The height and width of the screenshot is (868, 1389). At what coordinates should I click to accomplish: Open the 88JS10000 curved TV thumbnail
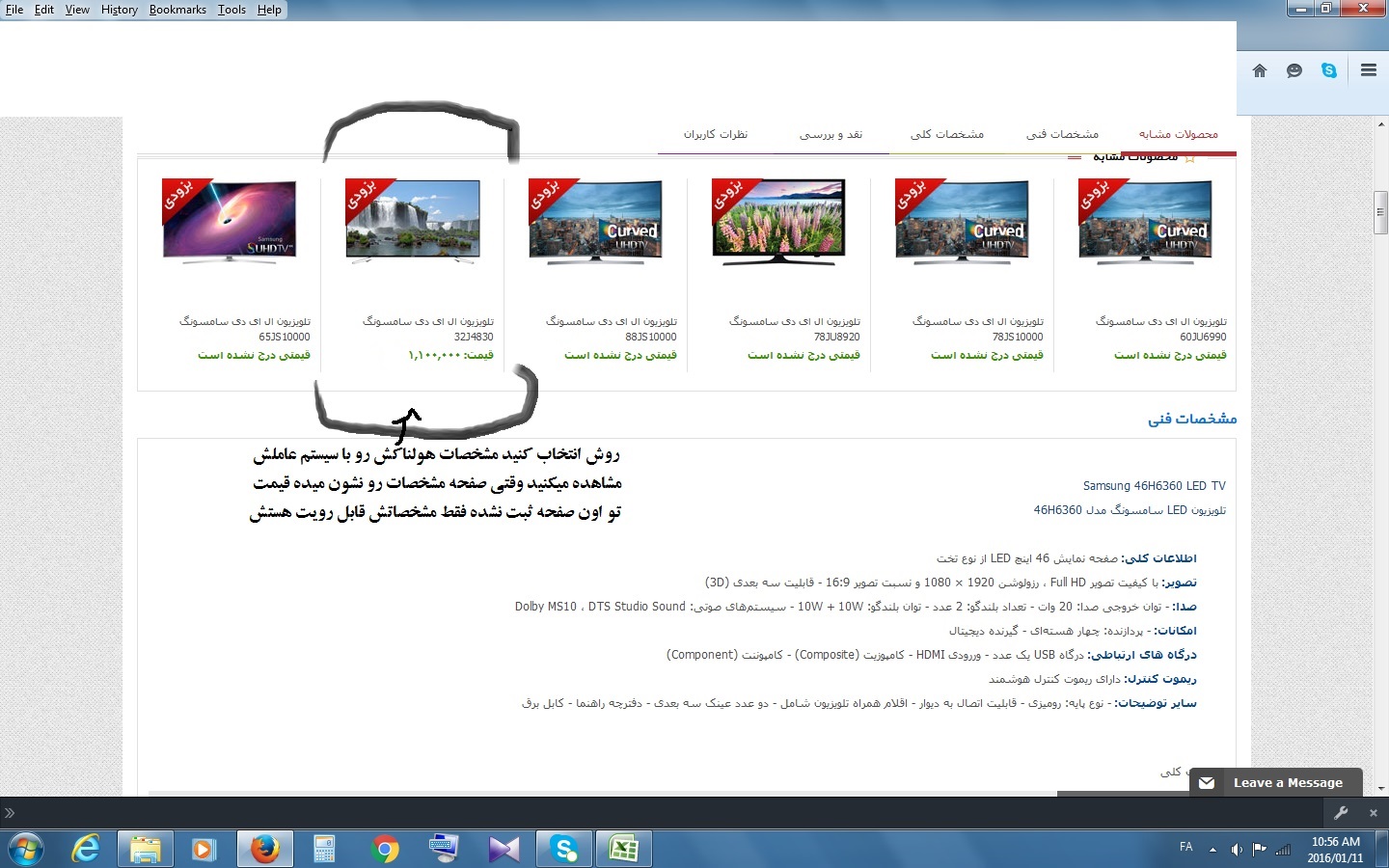click(x=595, y=221)
